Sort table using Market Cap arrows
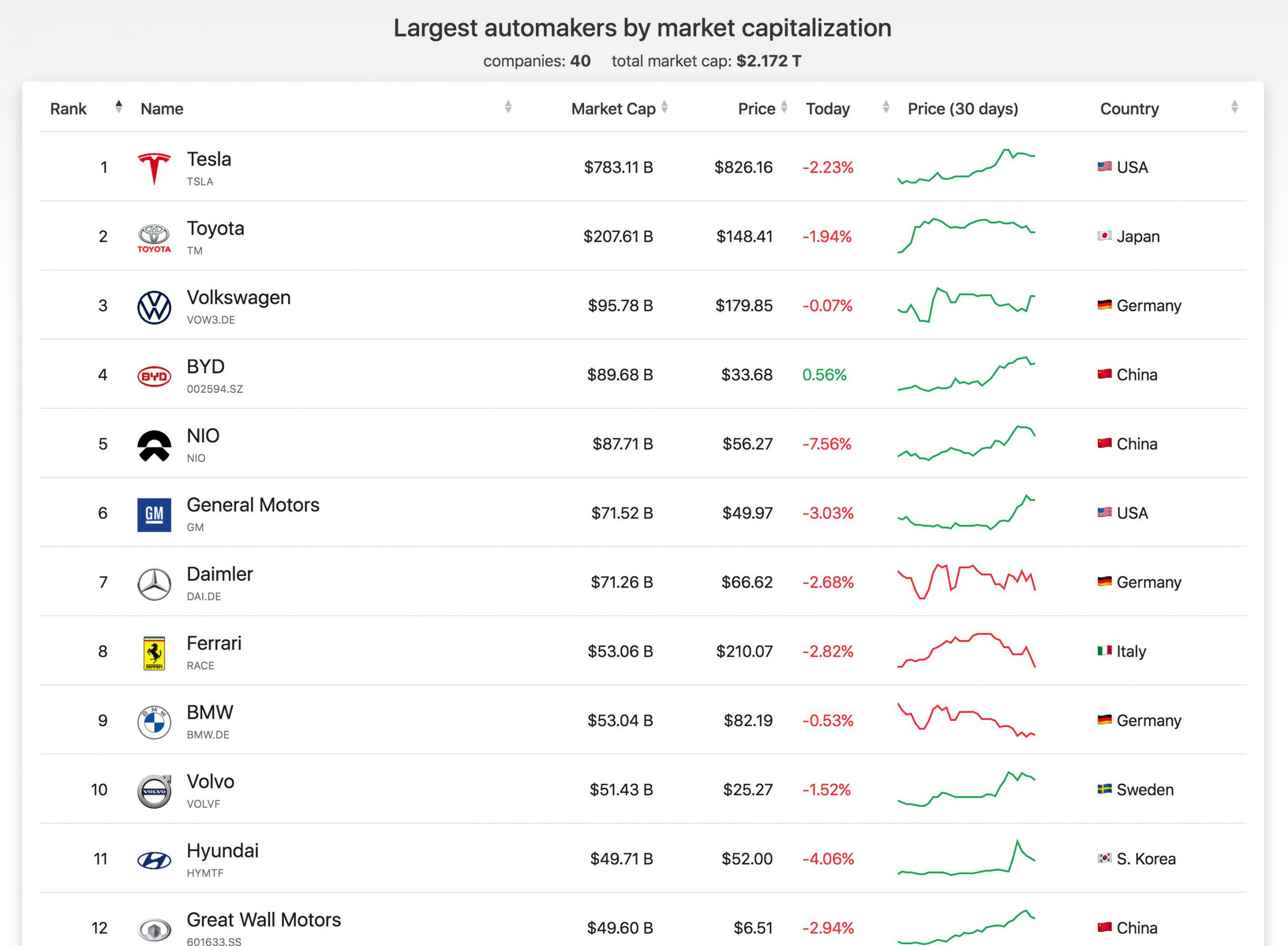 [664, 107]
